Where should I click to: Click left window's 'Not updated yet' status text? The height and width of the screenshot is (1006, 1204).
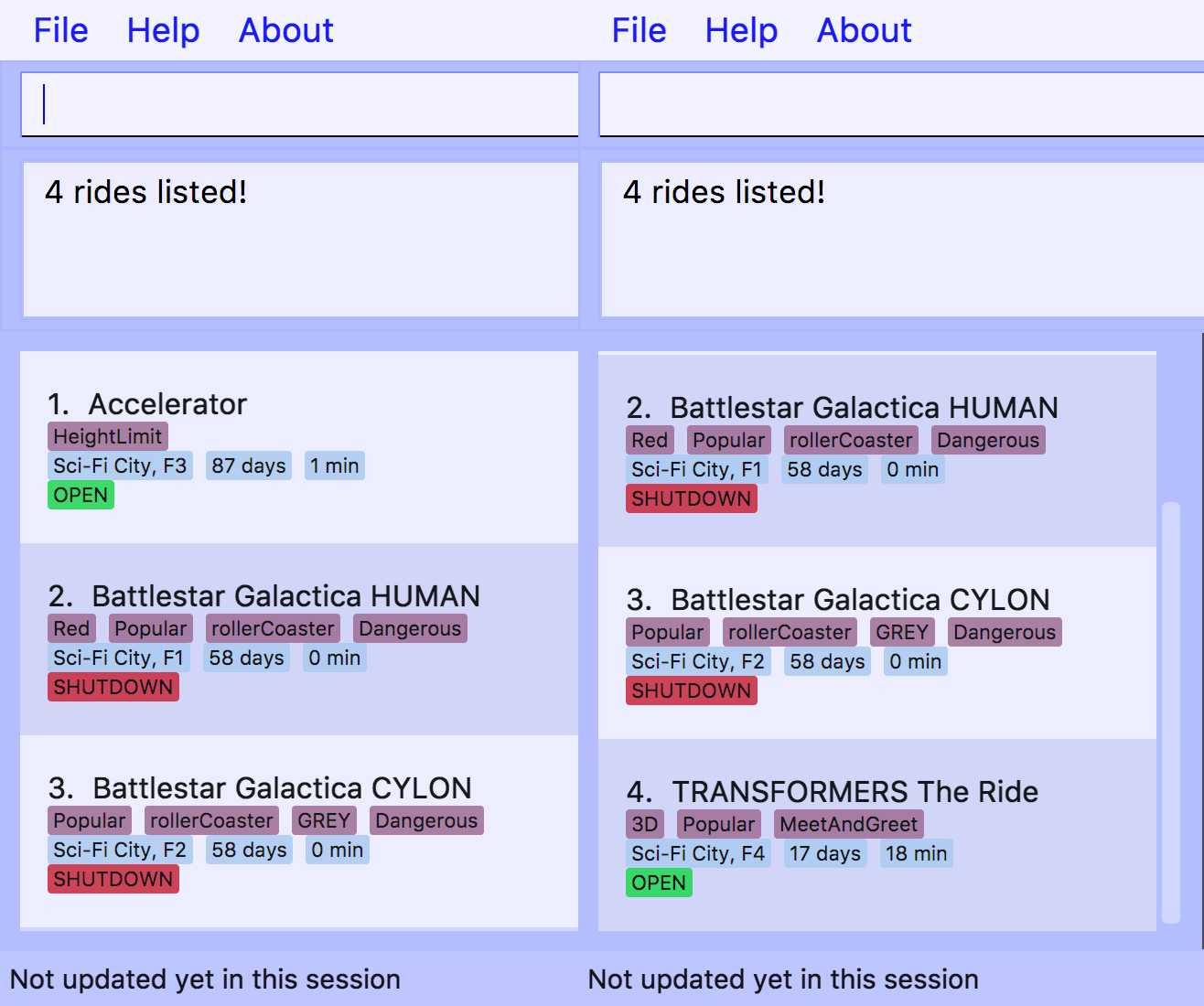click(x=205, y=979)
